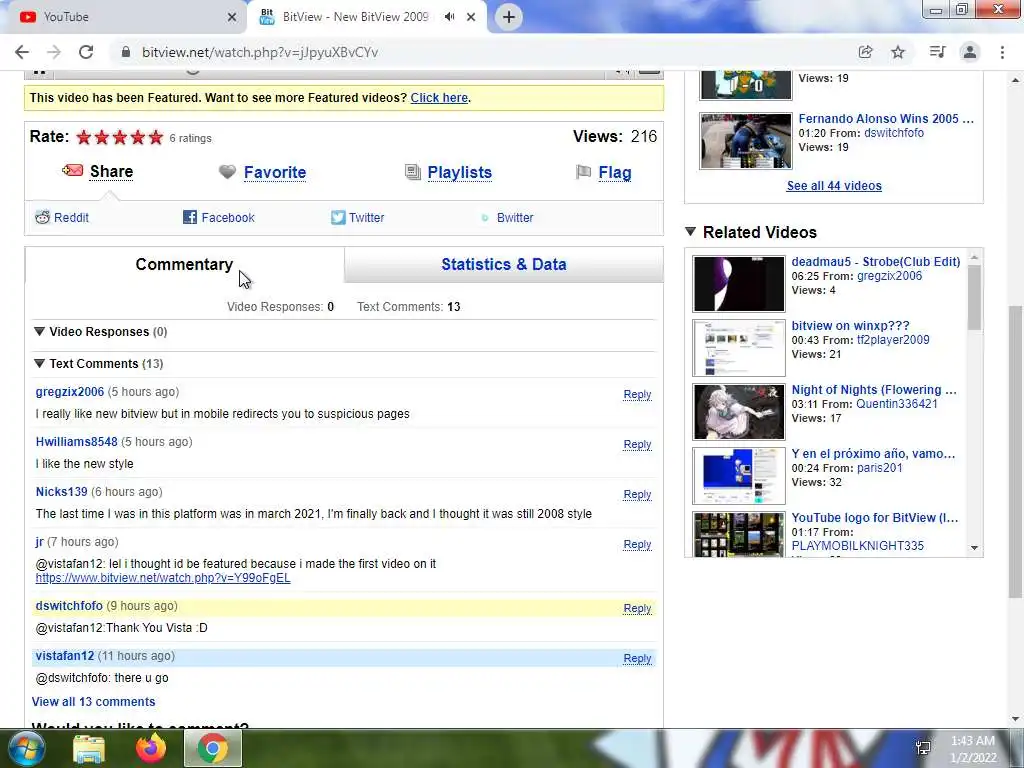Open Share options link
This screenshot has height=768, width=1024.
click(111, 172)
